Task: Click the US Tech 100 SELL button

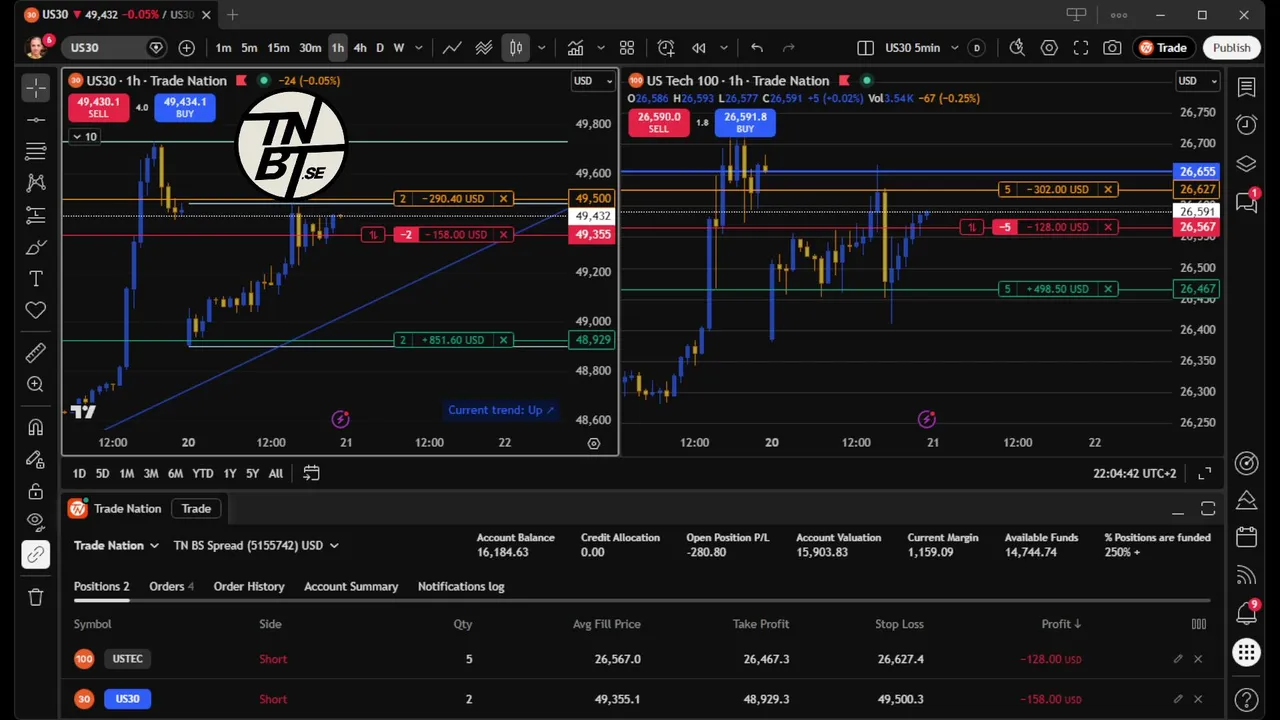Action: pos(658,123)
